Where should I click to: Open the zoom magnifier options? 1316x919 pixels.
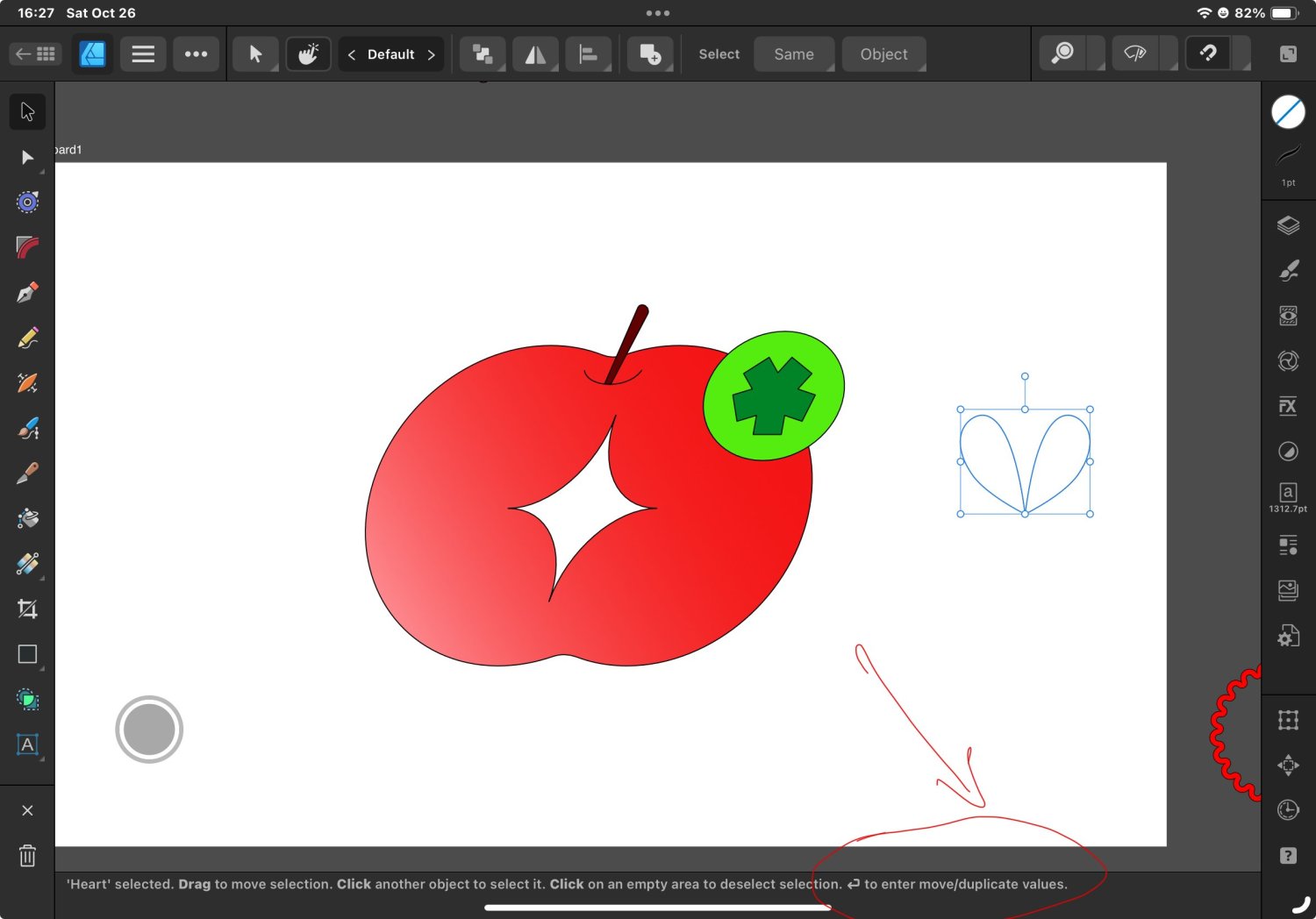[1062, 54]
